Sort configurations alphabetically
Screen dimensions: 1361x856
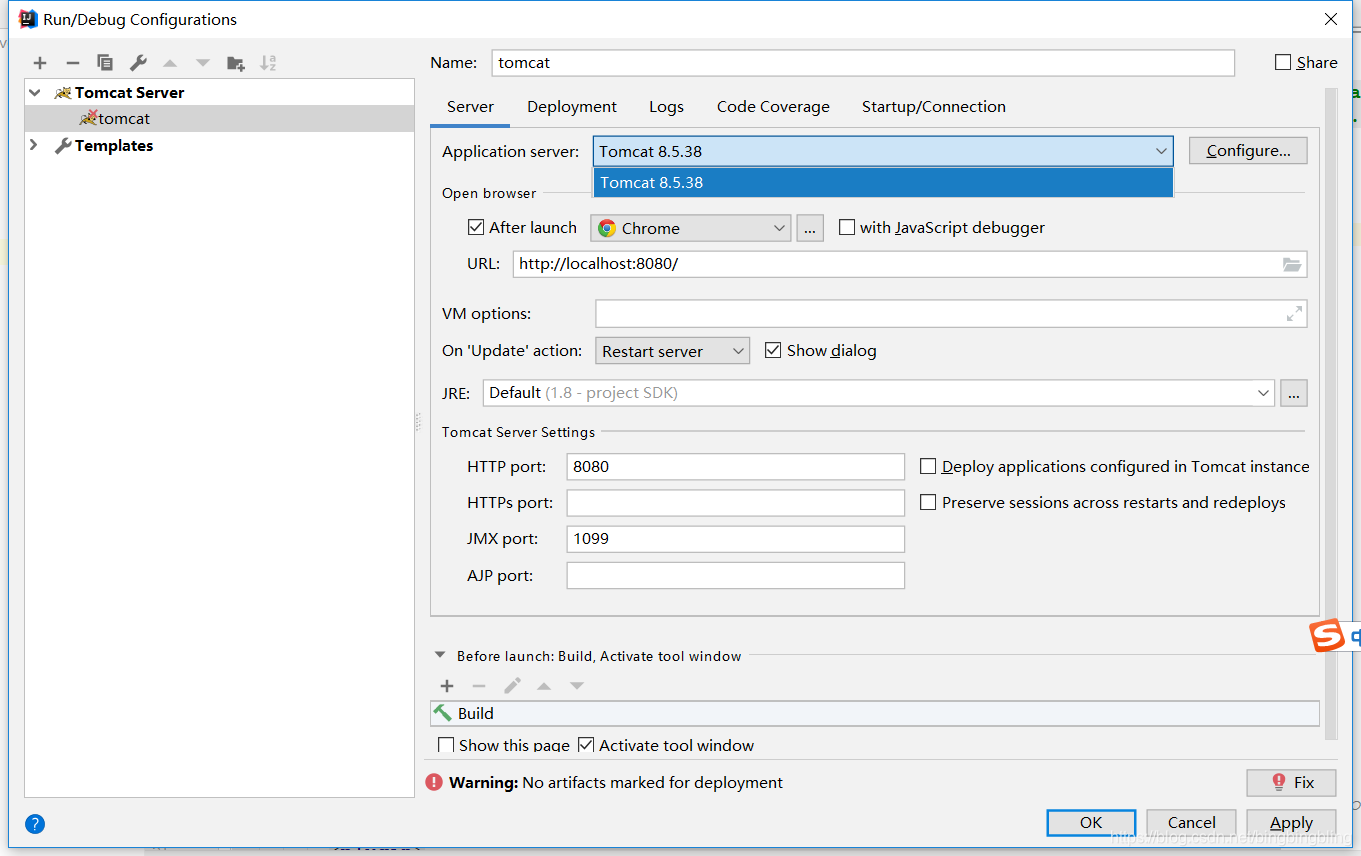pyautogui.click(x=268, y=63)
